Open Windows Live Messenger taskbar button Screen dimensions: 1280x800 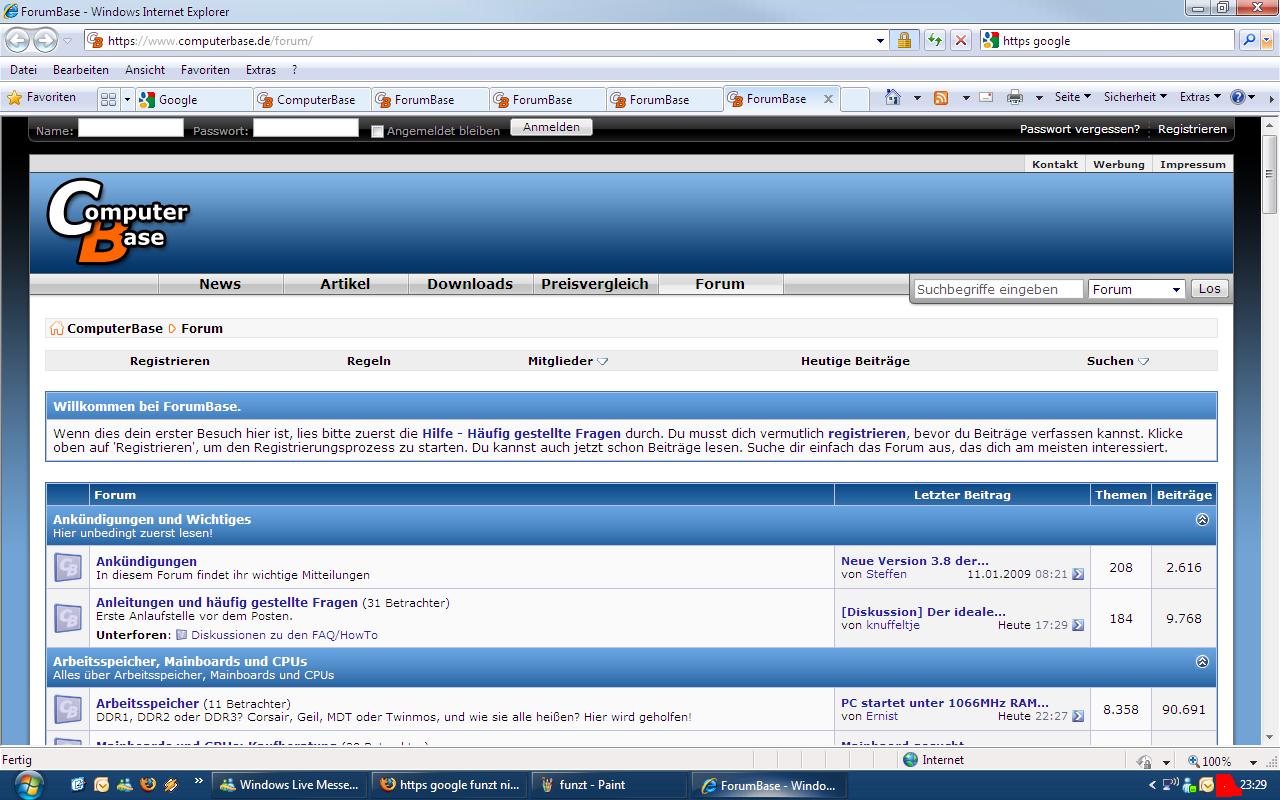[290, 785]
